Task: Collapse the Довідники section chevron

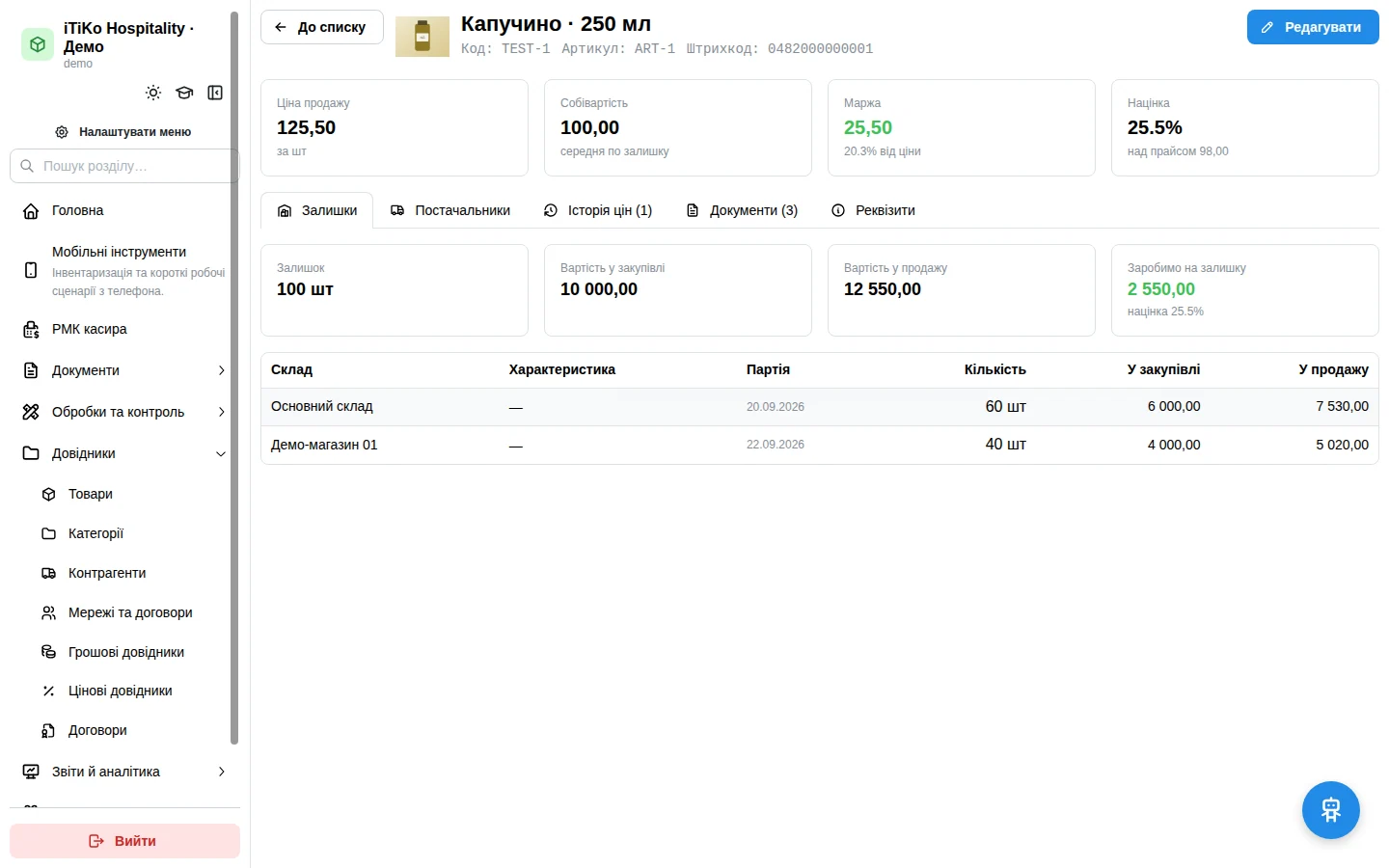Action: (x=221, y=453)
